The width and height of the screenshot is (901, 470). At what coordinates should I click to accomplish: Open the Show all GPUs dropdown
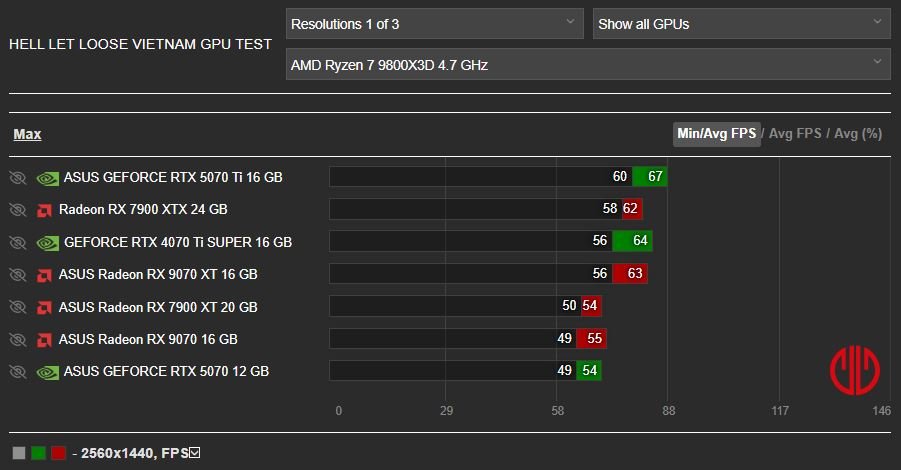click(741, 24)
